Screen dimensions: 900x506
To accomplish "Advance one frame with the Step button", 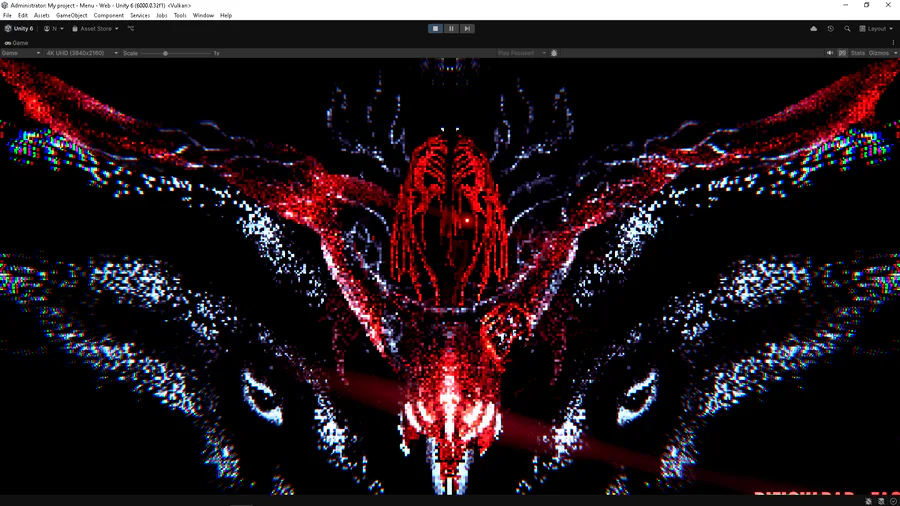I will click(x=467, y=29).
